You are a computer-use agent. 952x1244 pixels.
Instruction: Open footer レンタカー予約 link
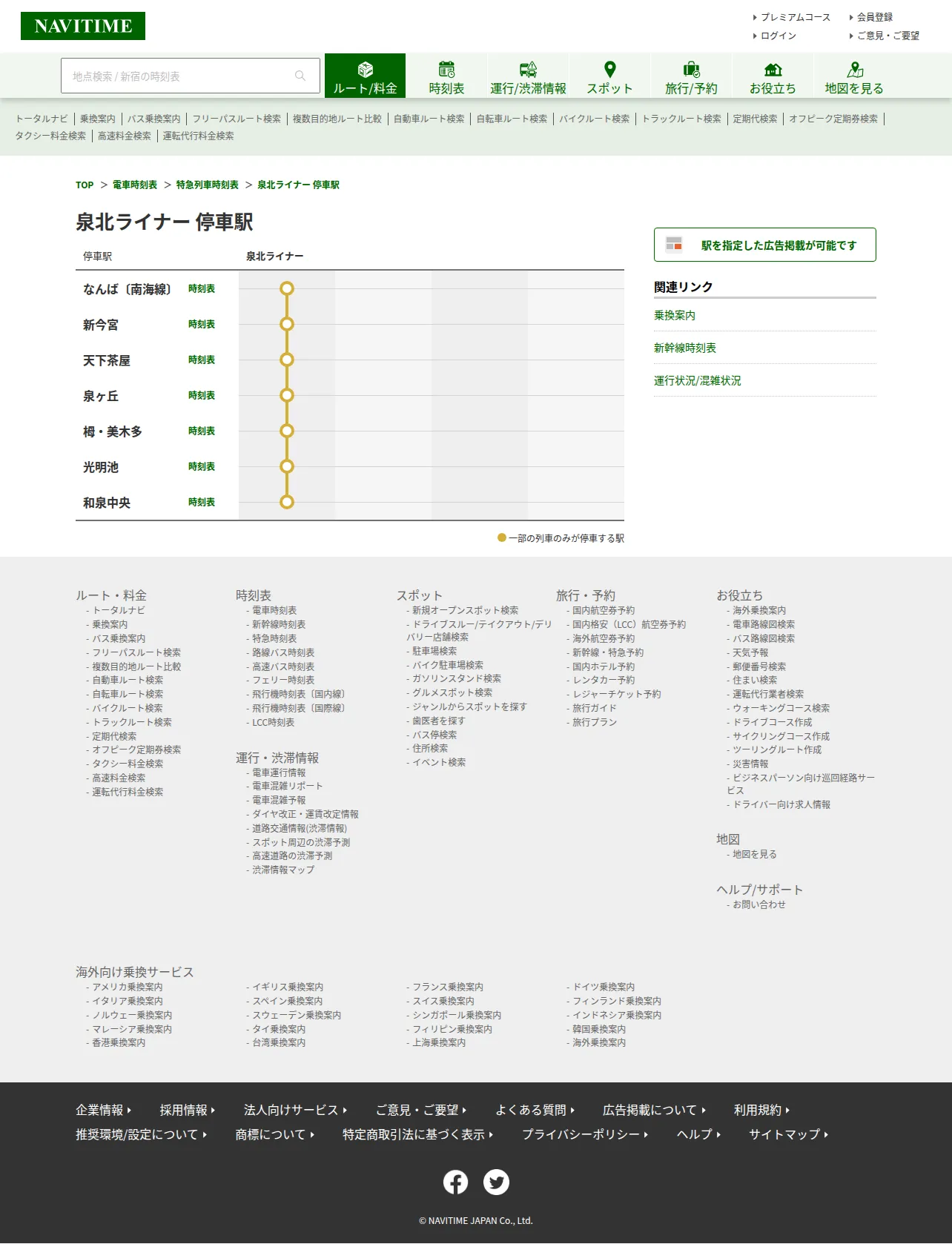604,680
